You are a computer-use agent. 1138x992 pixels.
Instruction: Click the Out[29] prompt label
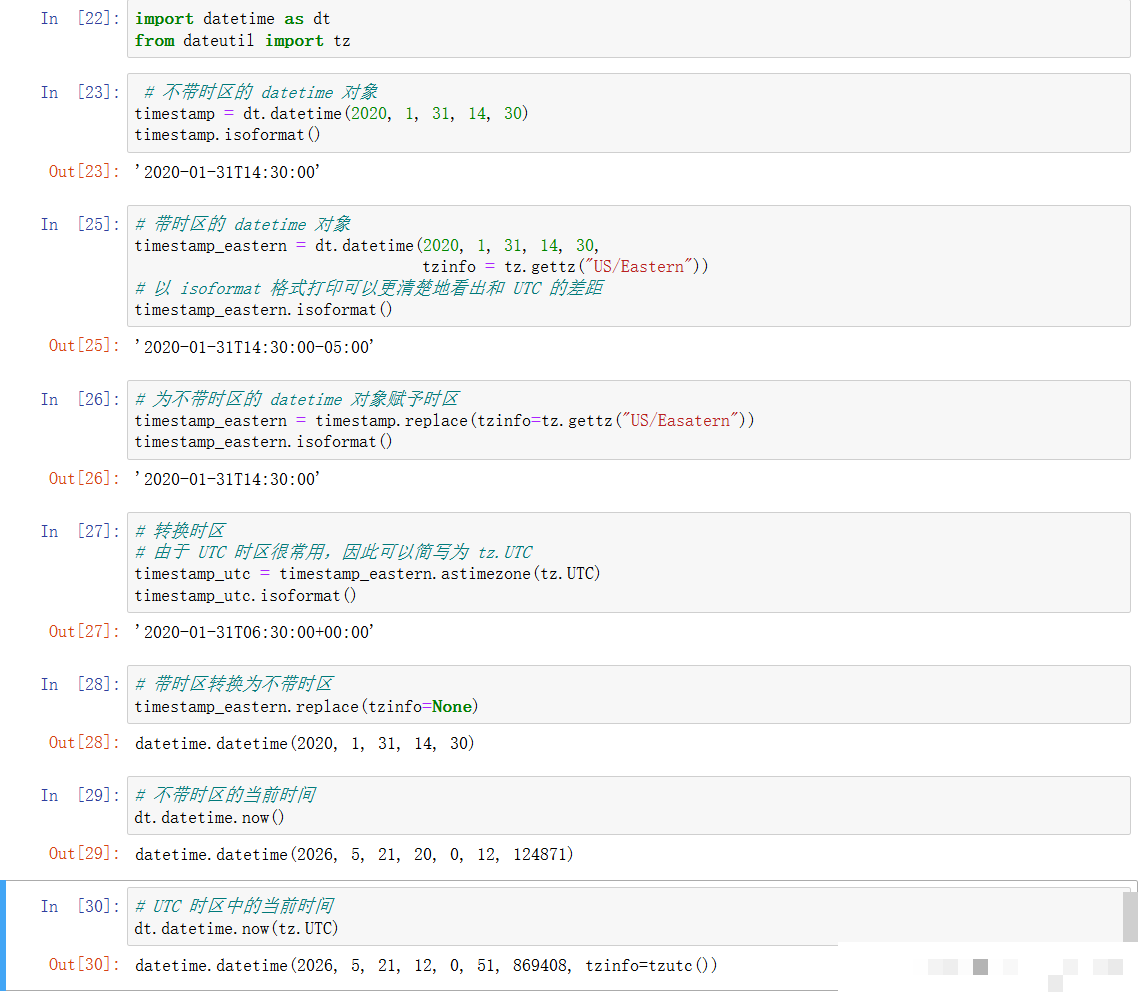(x=84, y=854)
